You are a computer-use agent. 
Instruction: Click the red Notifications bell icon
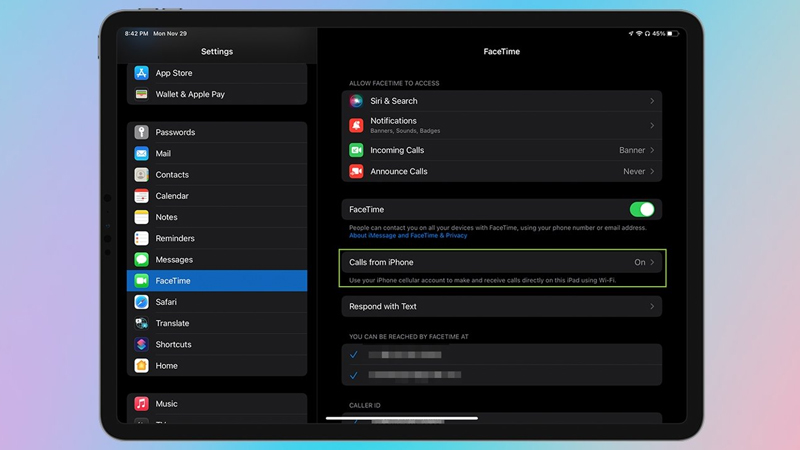click(356, 125)
